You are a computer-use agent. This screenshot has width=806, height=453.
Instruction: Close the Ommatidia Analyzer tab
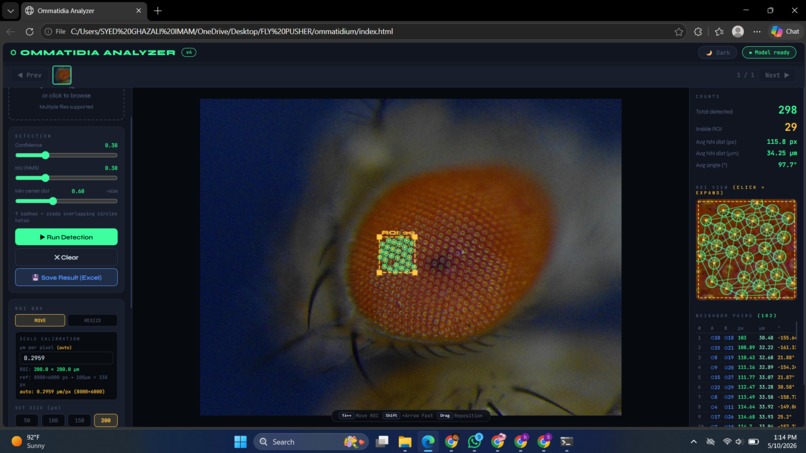pyautogui.click(x=138, y=10)
